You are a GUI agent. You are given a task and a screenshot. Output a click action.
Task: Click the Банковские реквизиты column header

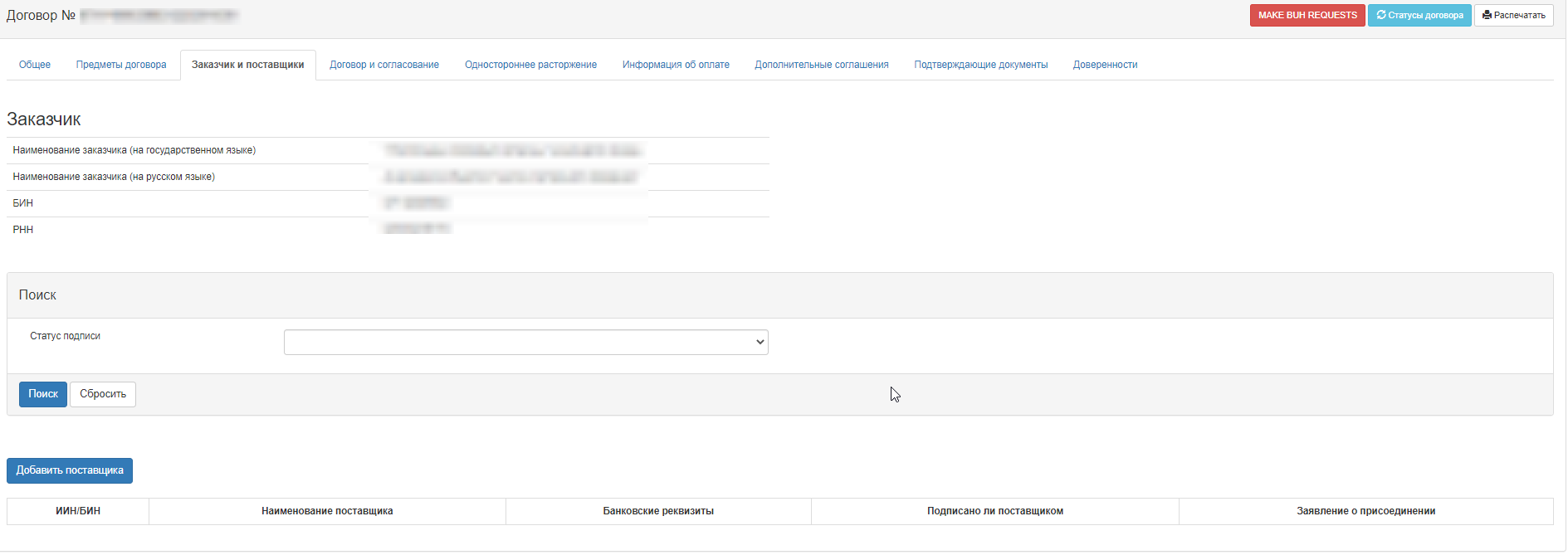click(x=658, y=511)
